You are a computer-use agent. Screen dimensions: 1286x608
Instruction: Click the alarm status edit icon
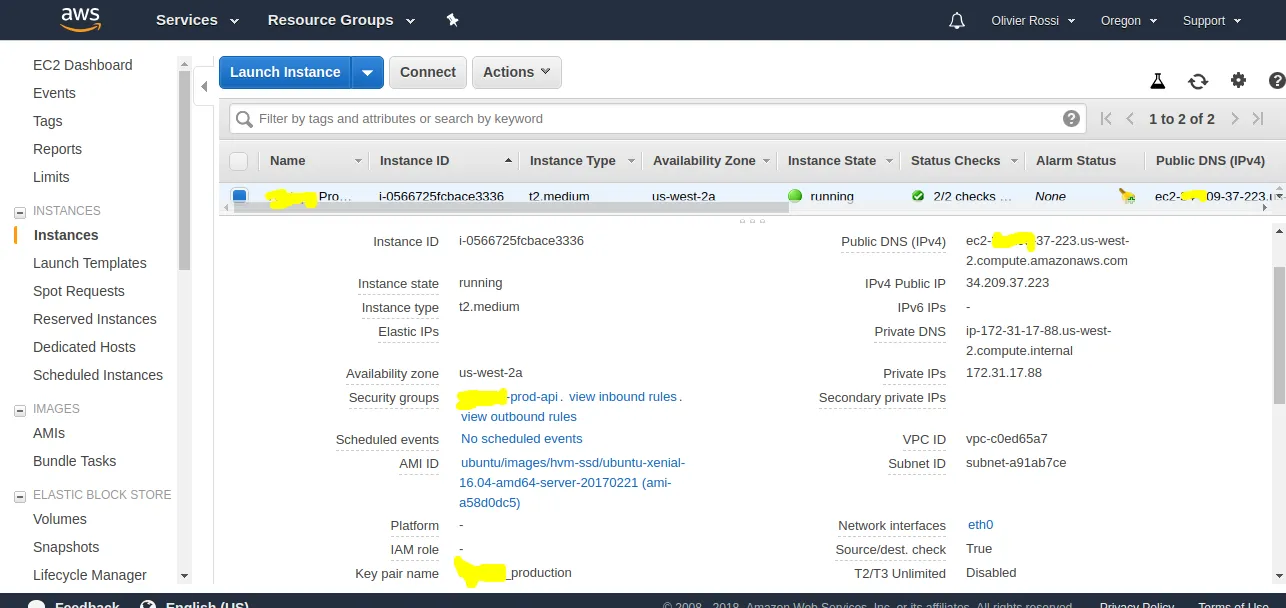1127,196
